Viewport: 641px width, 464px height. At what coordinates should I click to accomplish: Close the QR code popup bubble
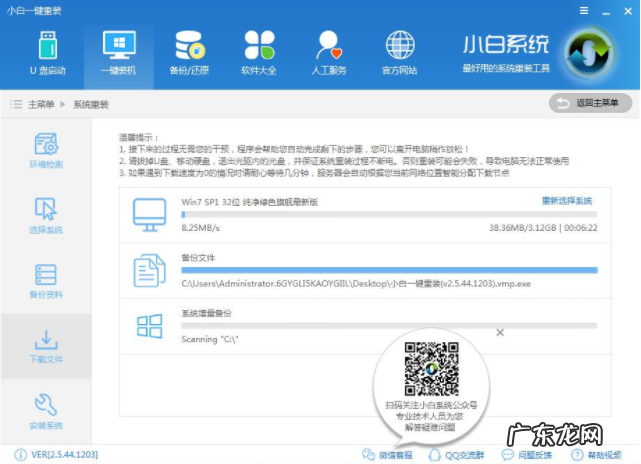tap(500, 333)
